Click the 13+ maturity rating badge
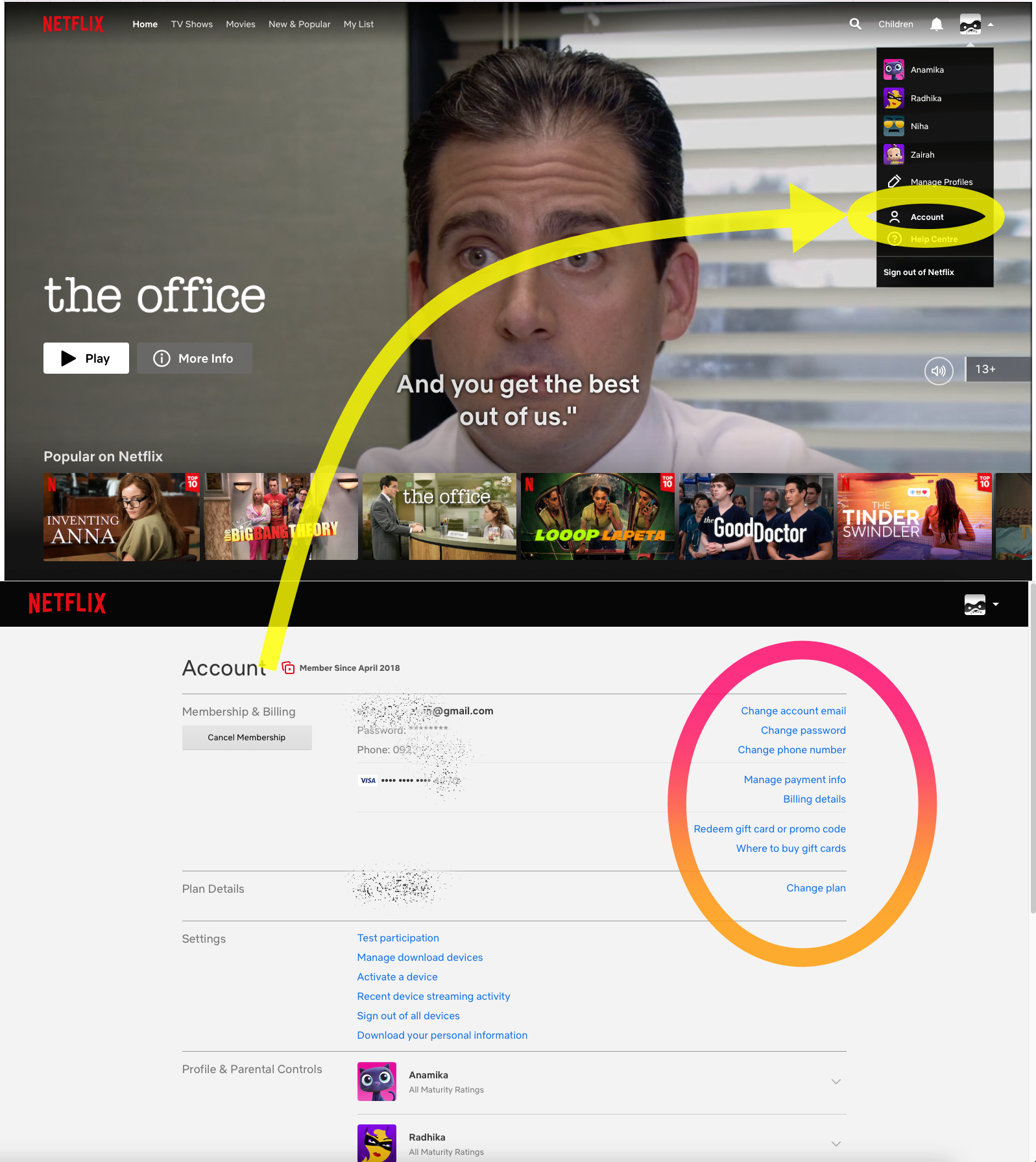 pyautogui.click(x=998, y=369)
